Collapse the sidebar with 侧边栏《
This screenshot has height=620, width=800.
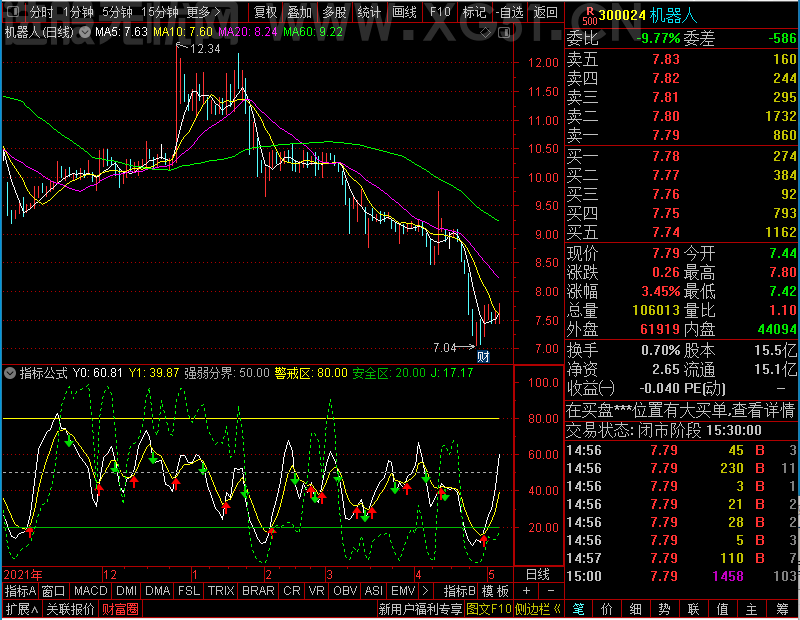point(538,609)
